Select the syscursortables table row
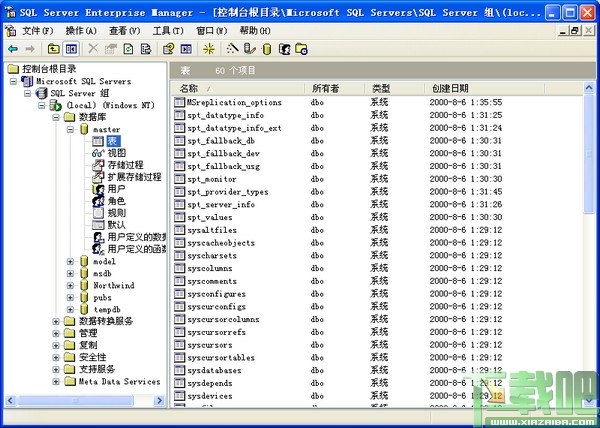The height and width of the screenshot is (428, 600). [x=221, y=358]
